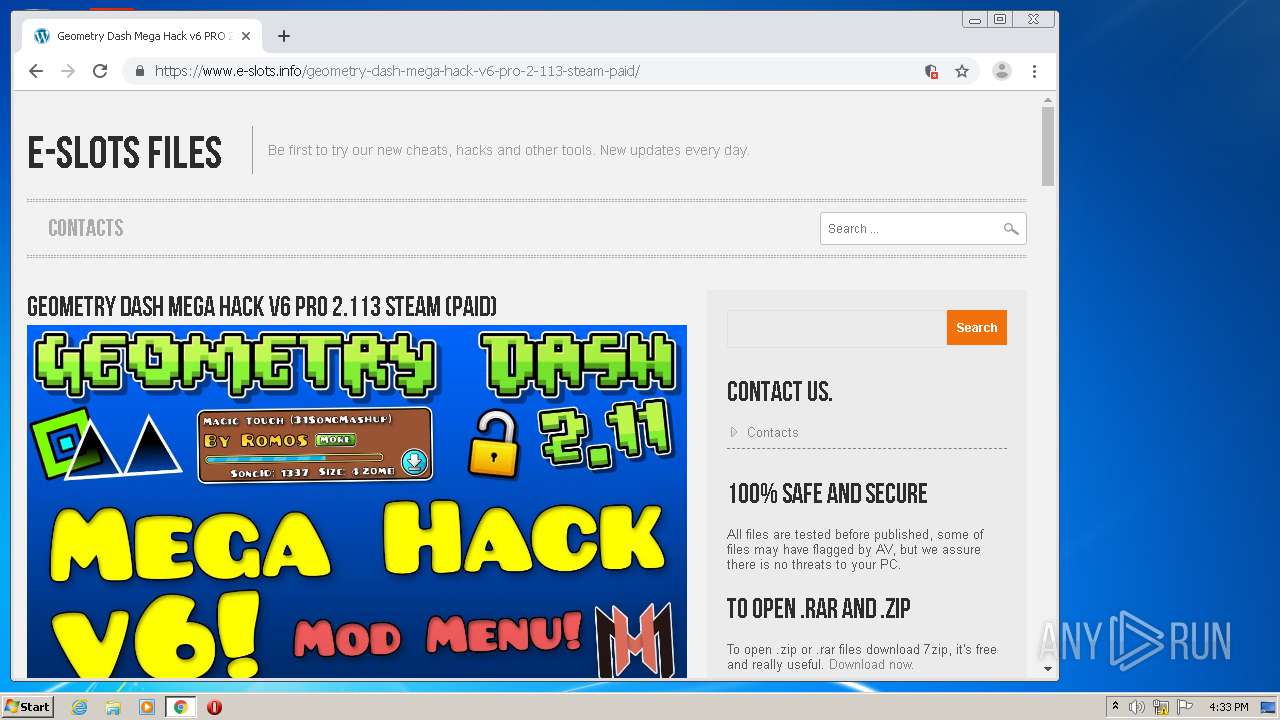Focus the header Search ... field
Viewport: 1280px width, 720px height.
(x=910, y=229)
